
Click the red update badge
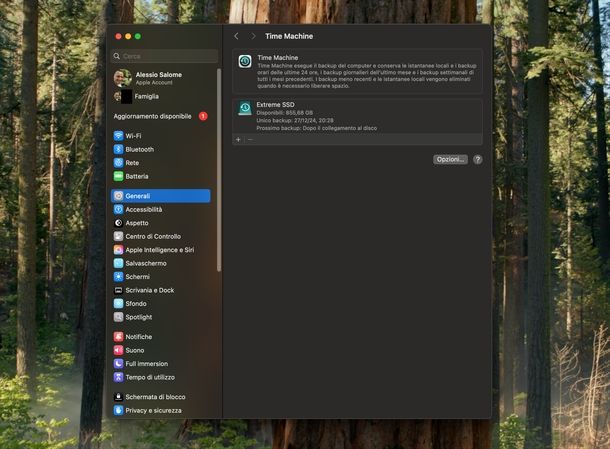[203, 116]
